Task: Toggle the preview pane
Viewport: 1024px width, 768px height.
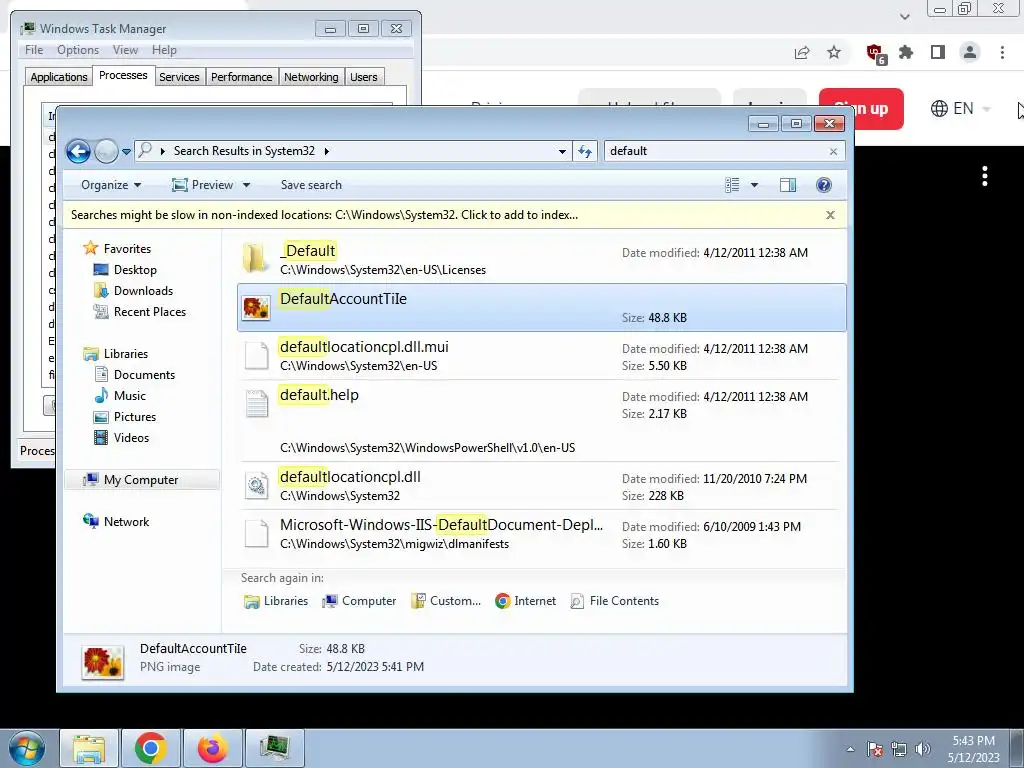Action: click(x=788, y=185)
